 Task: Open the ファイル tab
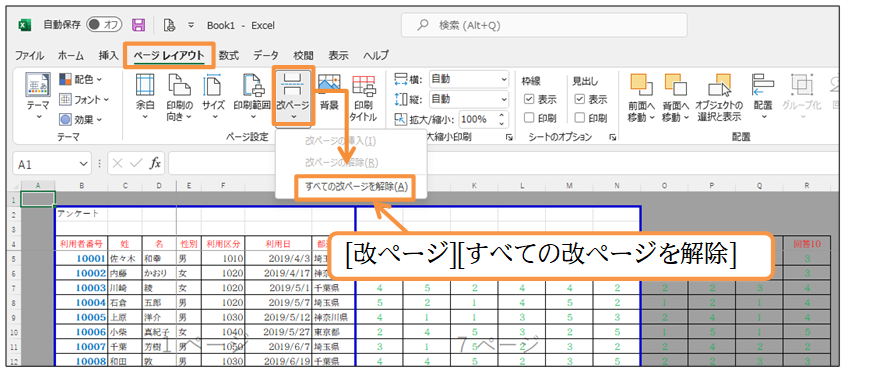(x=29, y=56)
